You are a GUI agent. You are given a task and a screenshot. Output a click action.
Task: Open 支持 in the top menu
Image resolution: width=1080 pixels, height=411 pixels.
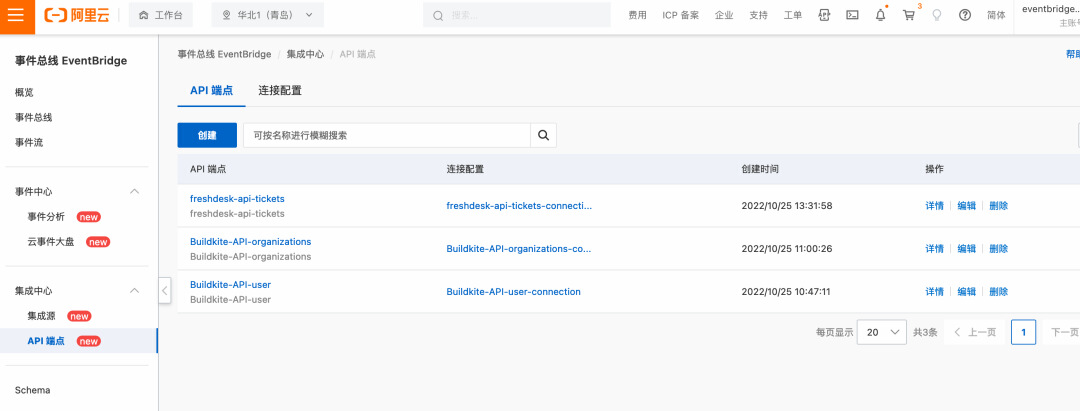pyautogui.click(x=758, y=15)
